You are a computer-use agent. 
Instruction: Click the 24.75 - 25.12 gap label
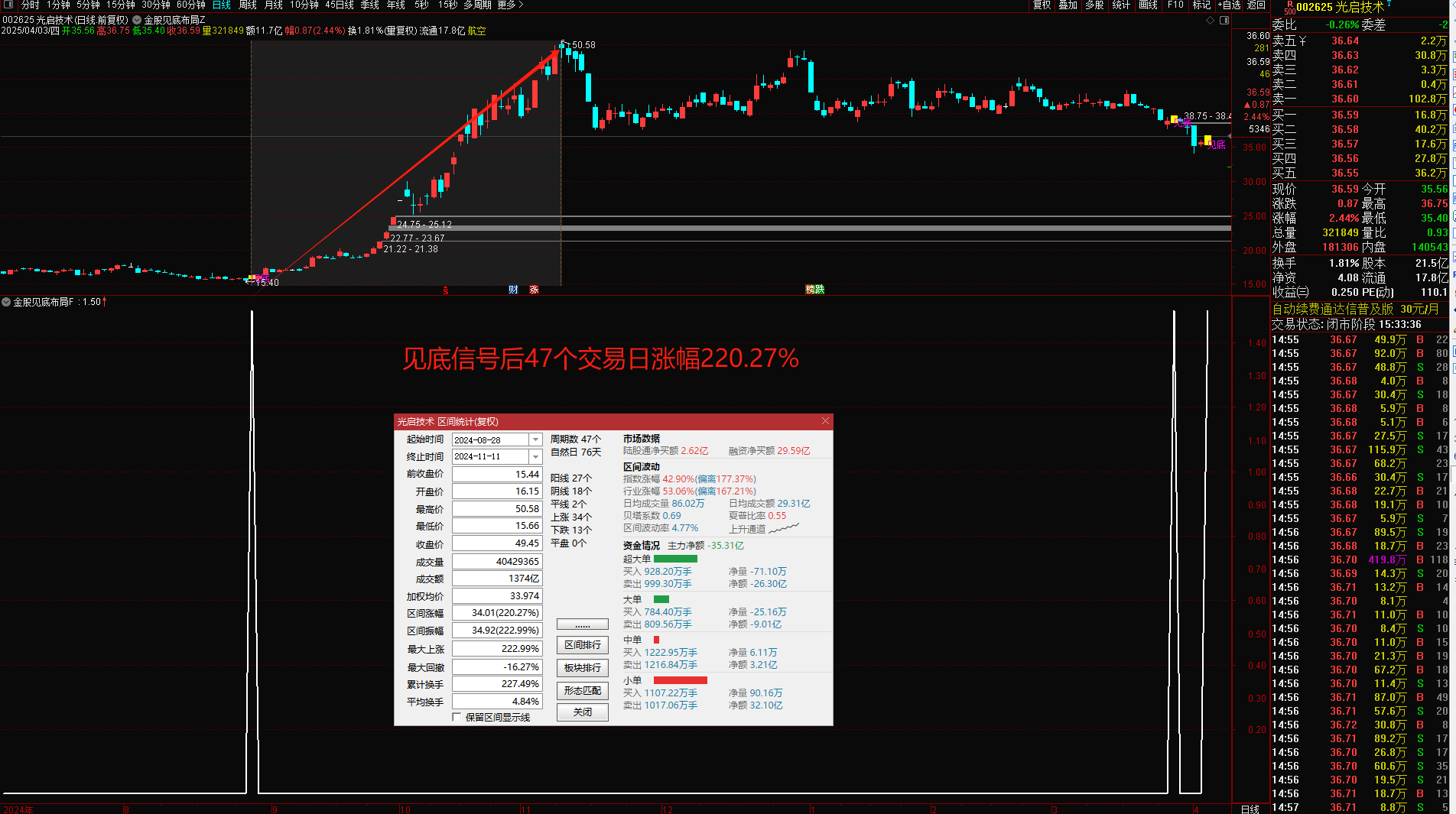point(424,225)
